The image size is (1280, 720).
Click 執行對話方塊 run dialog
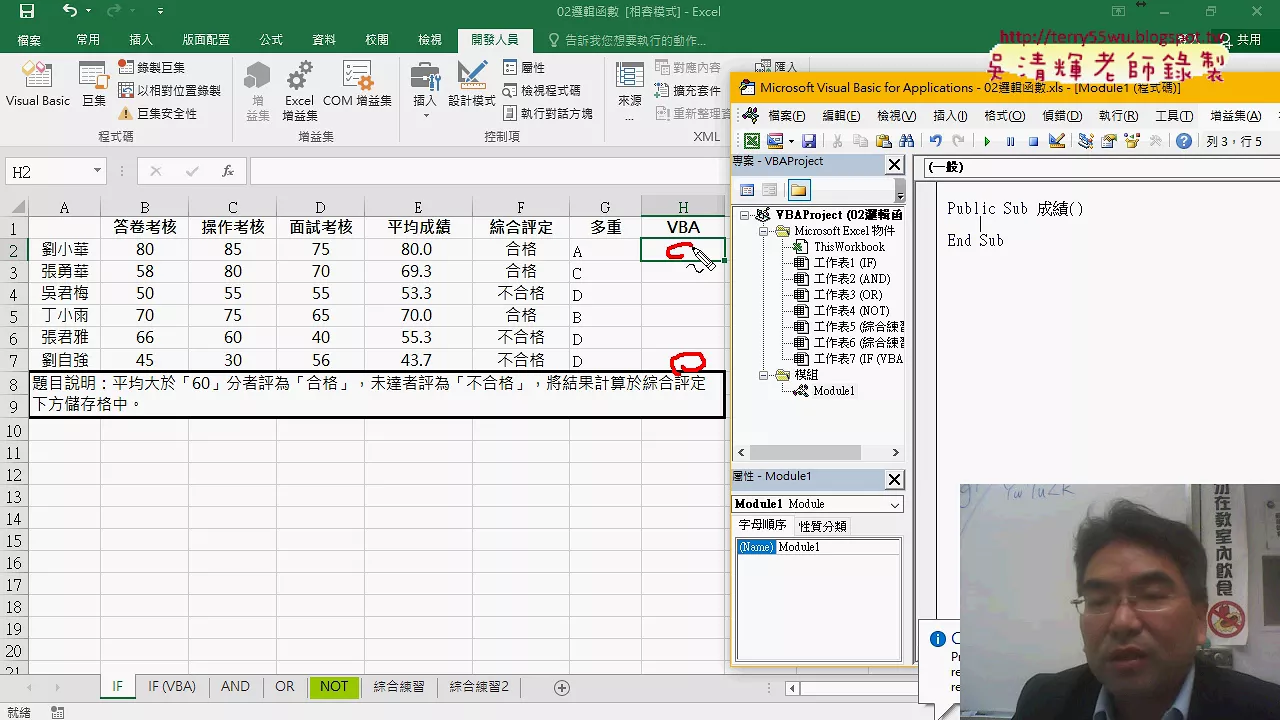coord(548,113)
